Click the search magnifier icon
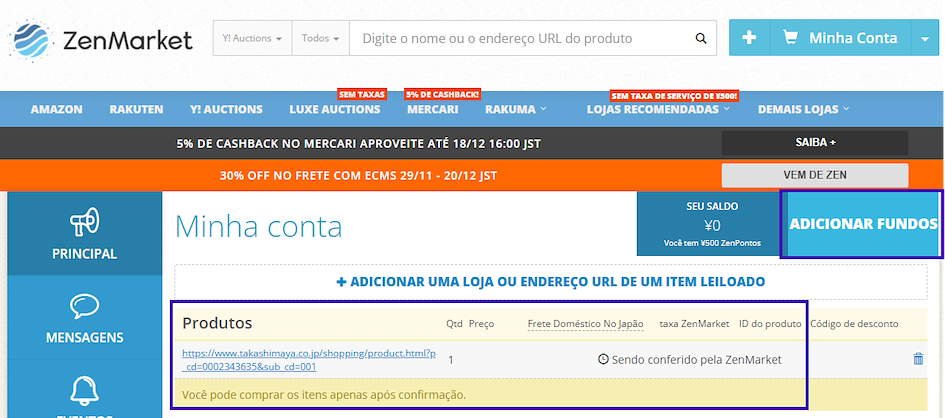 coord(700,39)
